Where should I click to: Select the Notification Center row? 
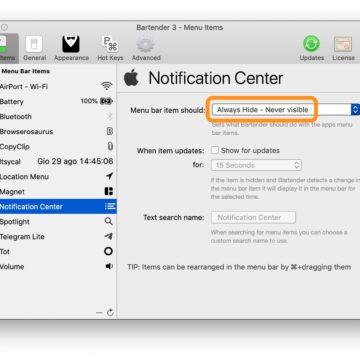coord(57,207)
